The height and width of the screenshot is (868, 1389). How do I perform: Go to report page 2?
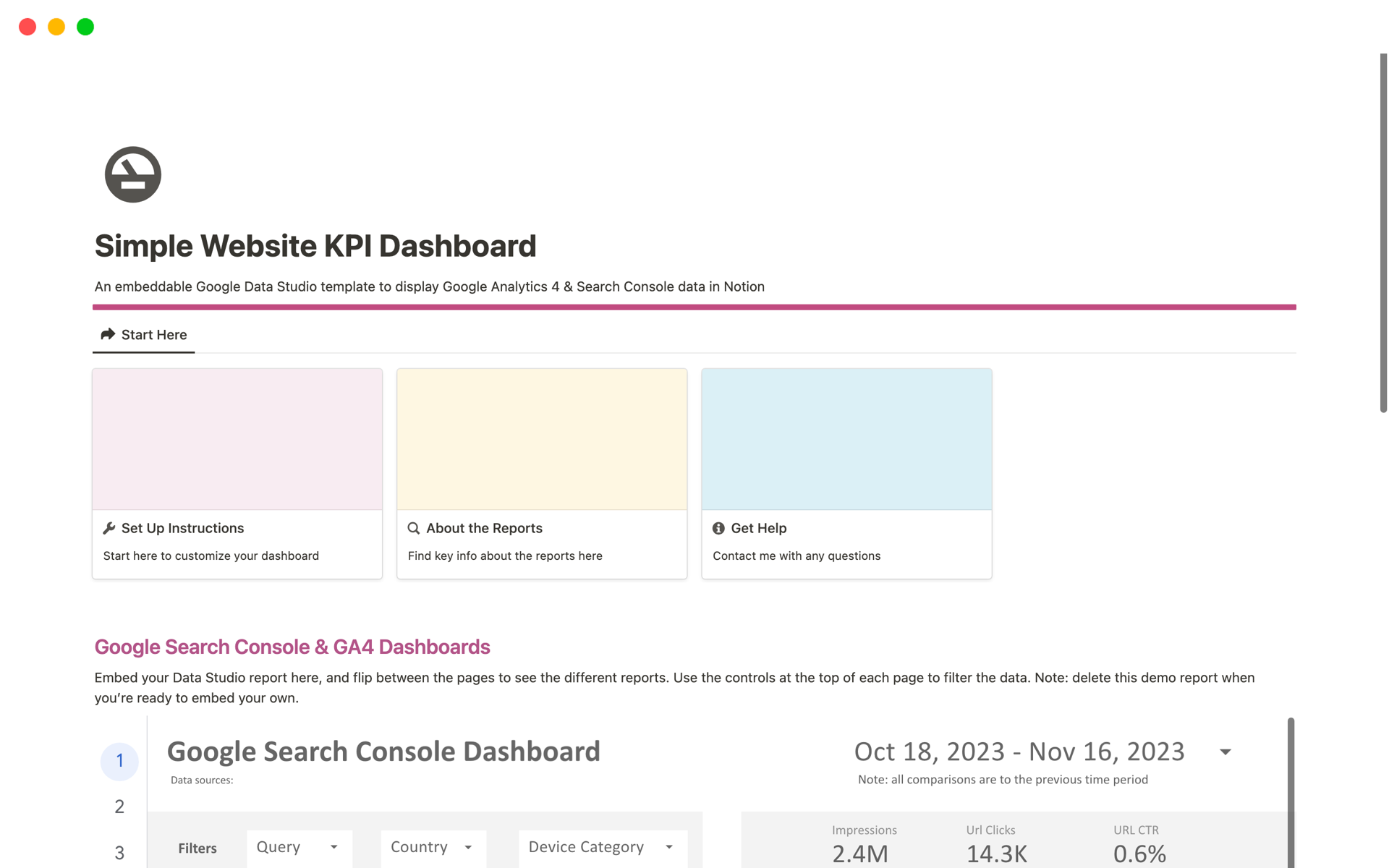click(x=119, y=807)
